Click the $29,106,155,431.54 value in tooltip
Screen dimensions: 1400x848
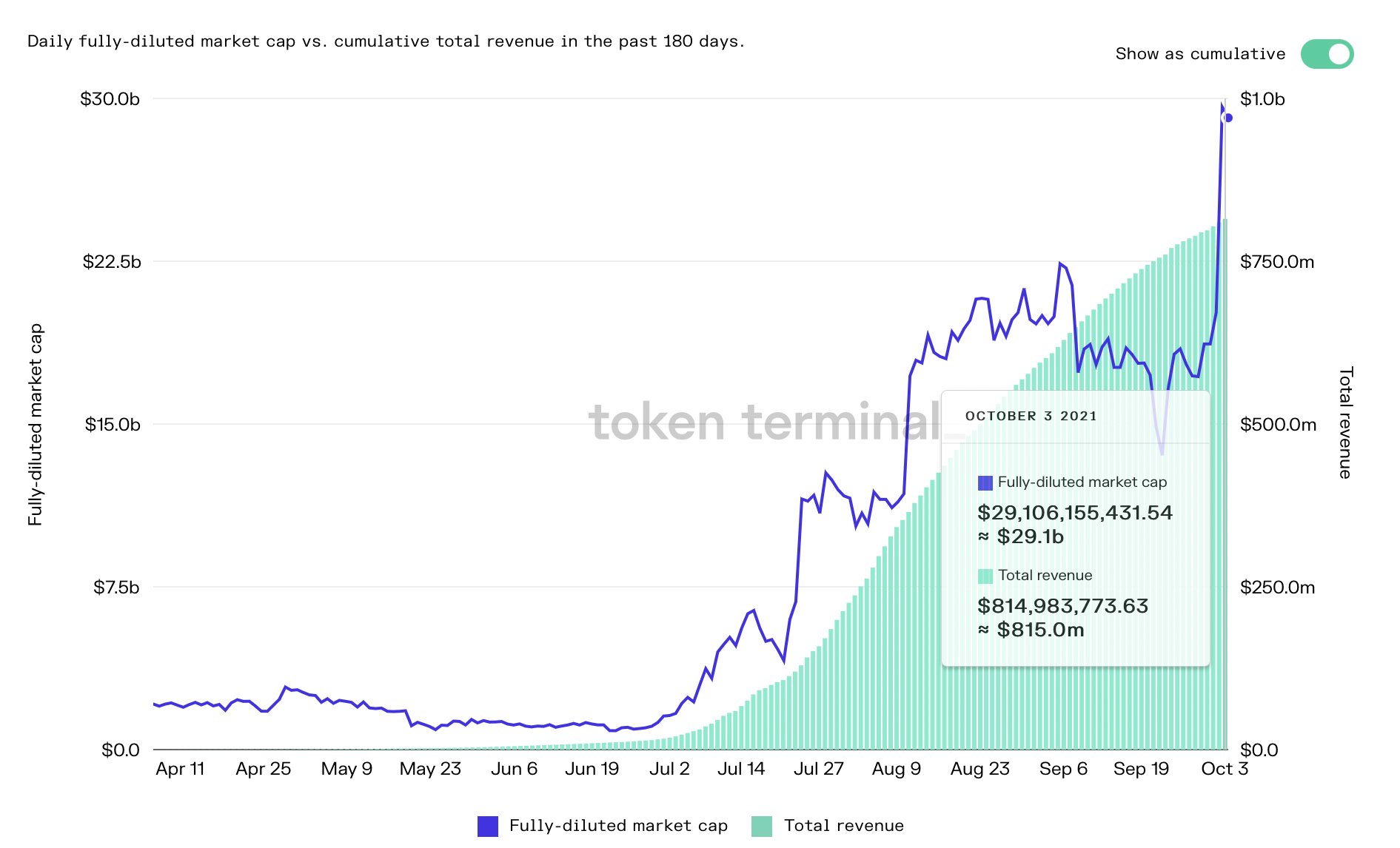point(1075,513)
